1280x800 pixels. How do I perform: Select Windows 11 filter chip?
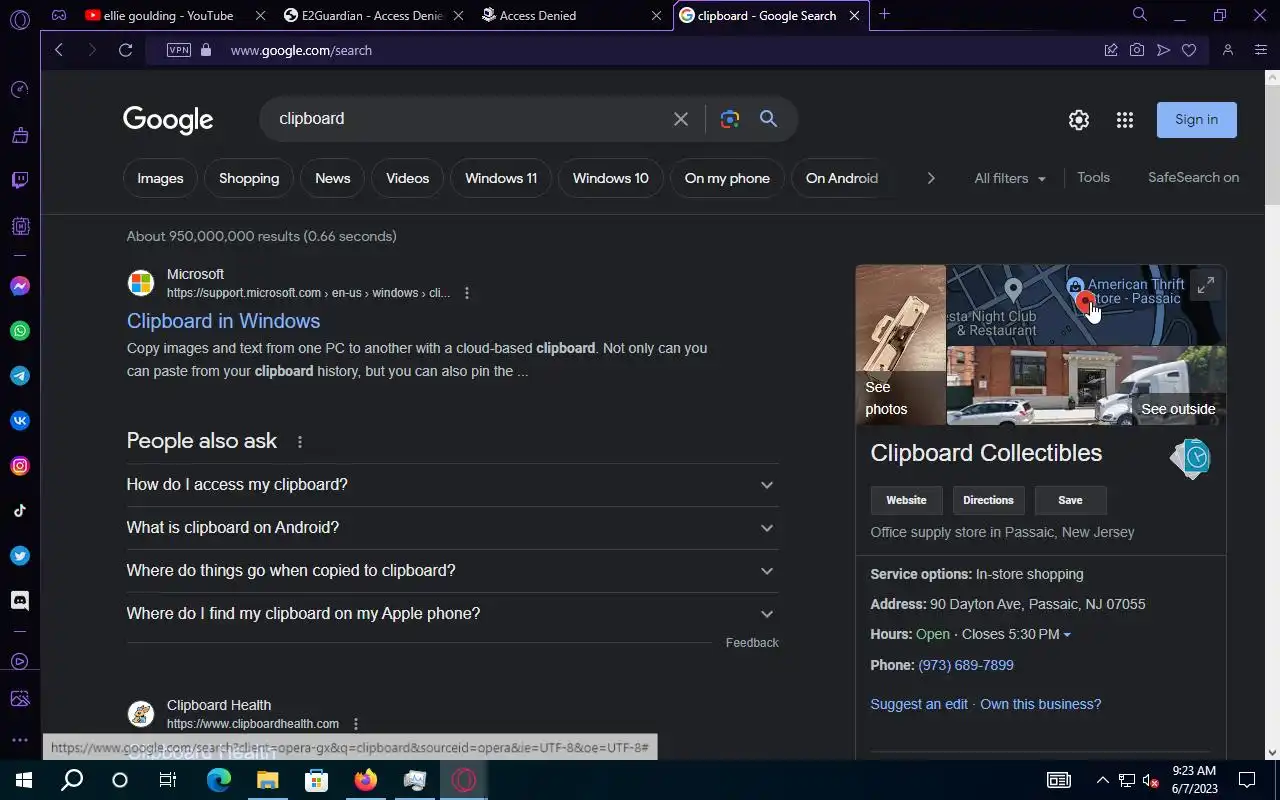501,178
